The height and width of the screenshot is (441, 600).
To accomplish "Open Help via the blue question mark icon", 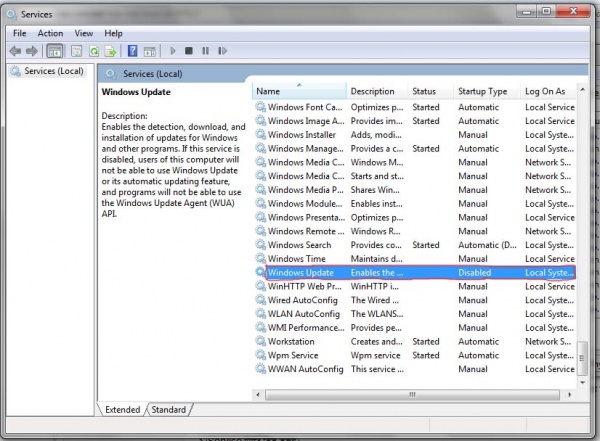I will pyautogui.click(x=131, y=51).
